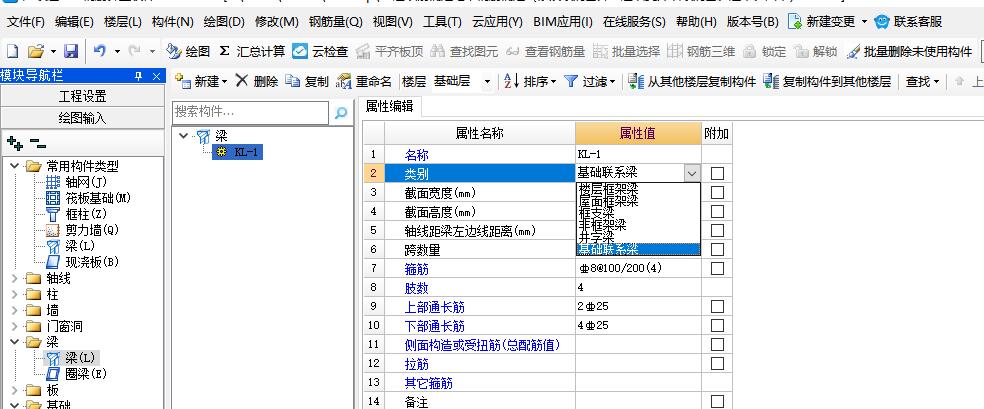Toggle 附加 checkbox for 拉筋 row

[717, 364]
